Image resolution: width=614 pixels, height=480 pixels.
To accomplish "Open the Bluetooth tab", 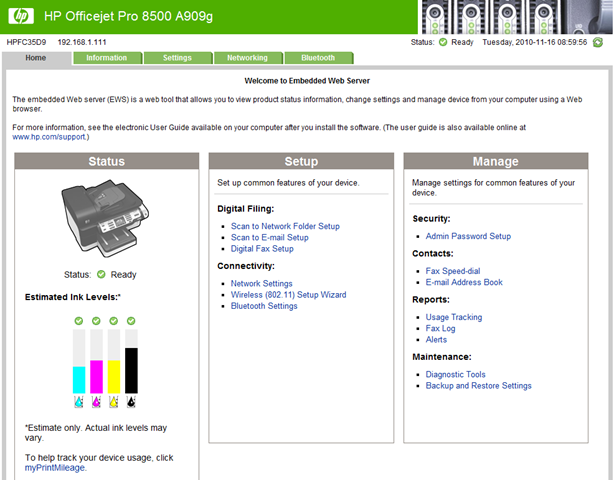I will (318, 58).
